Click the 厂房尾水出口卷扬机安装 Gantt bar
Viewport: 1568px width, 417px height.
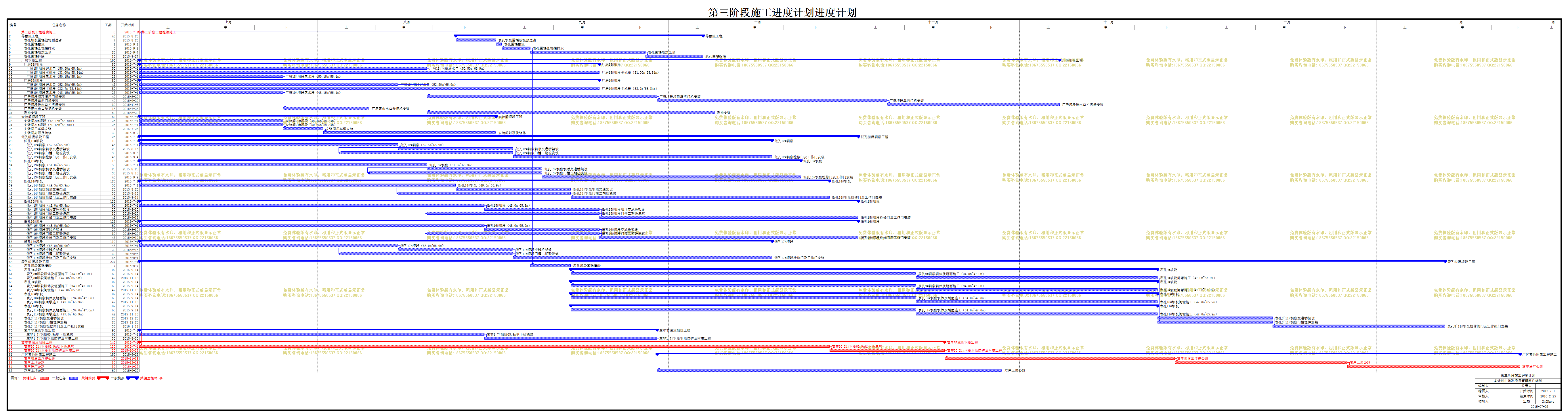(x=326, y=108)
